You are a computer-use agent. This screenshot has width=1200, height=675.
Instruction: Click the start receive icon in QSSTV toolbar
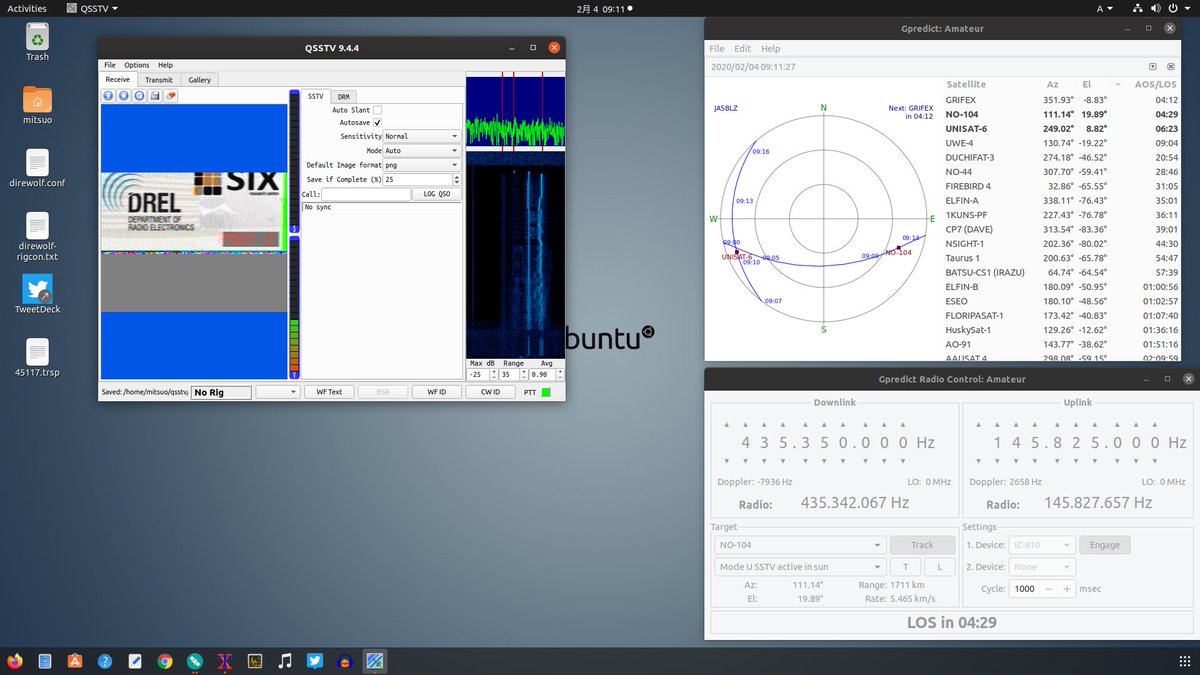click(x=108, y=96)
